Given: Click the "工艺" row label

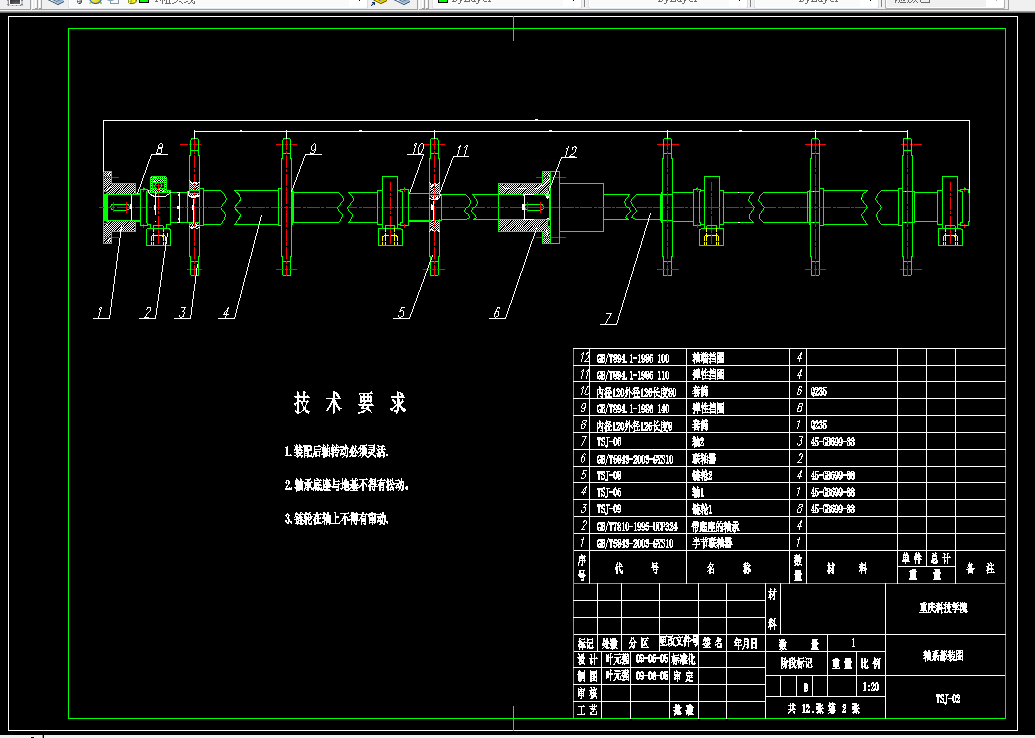Looking at the screenshot, I should pos(587,710).
